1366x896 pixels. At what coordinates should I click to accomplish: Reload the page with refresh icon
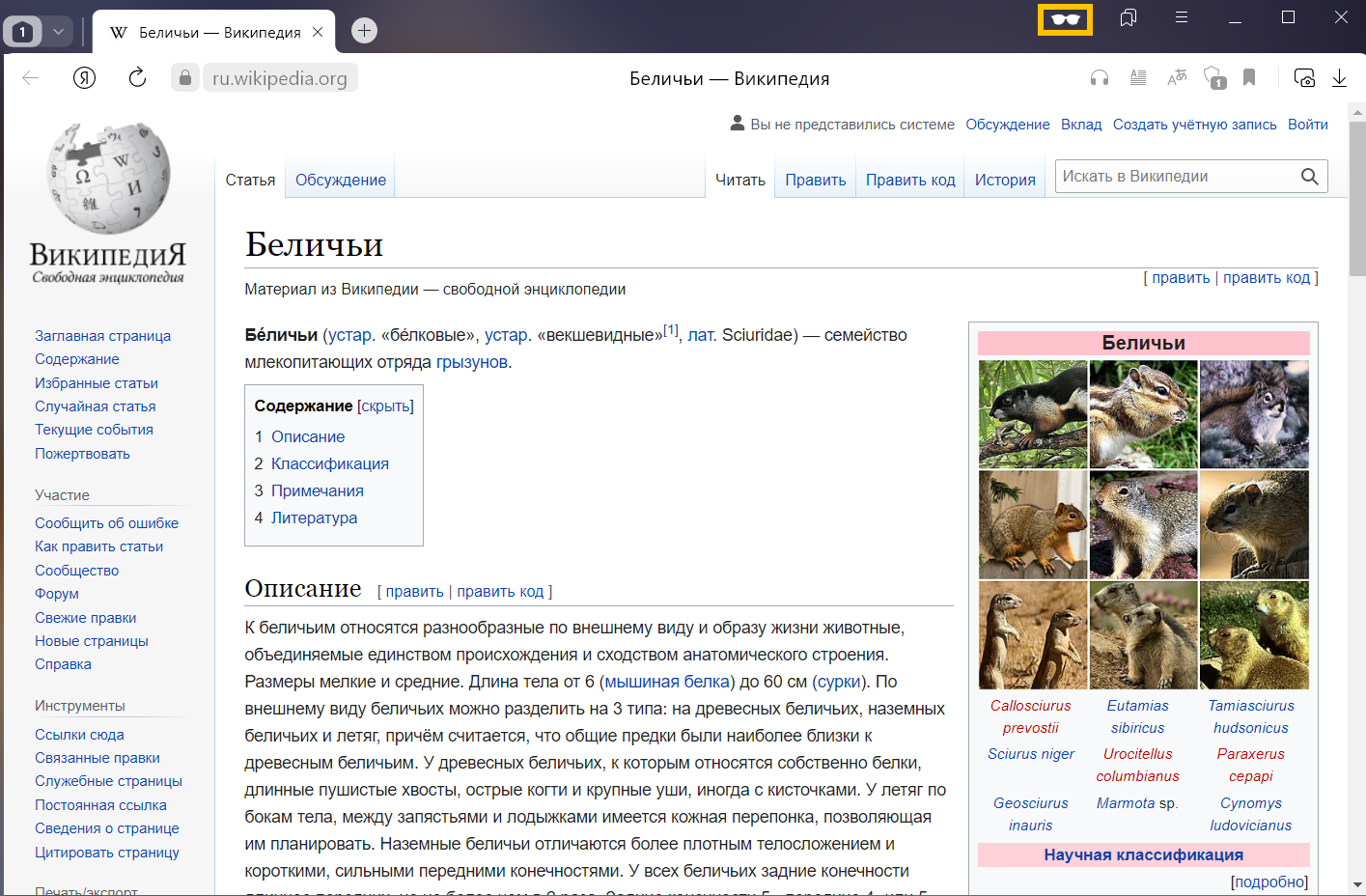pos(137,78)
